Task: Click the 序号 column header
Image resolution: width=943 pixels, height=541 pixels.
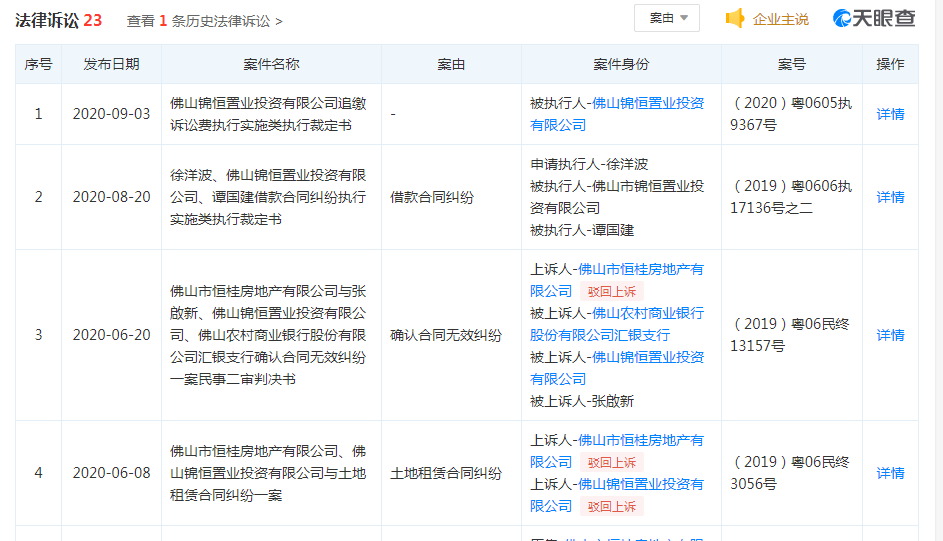Action: (38, 64)
